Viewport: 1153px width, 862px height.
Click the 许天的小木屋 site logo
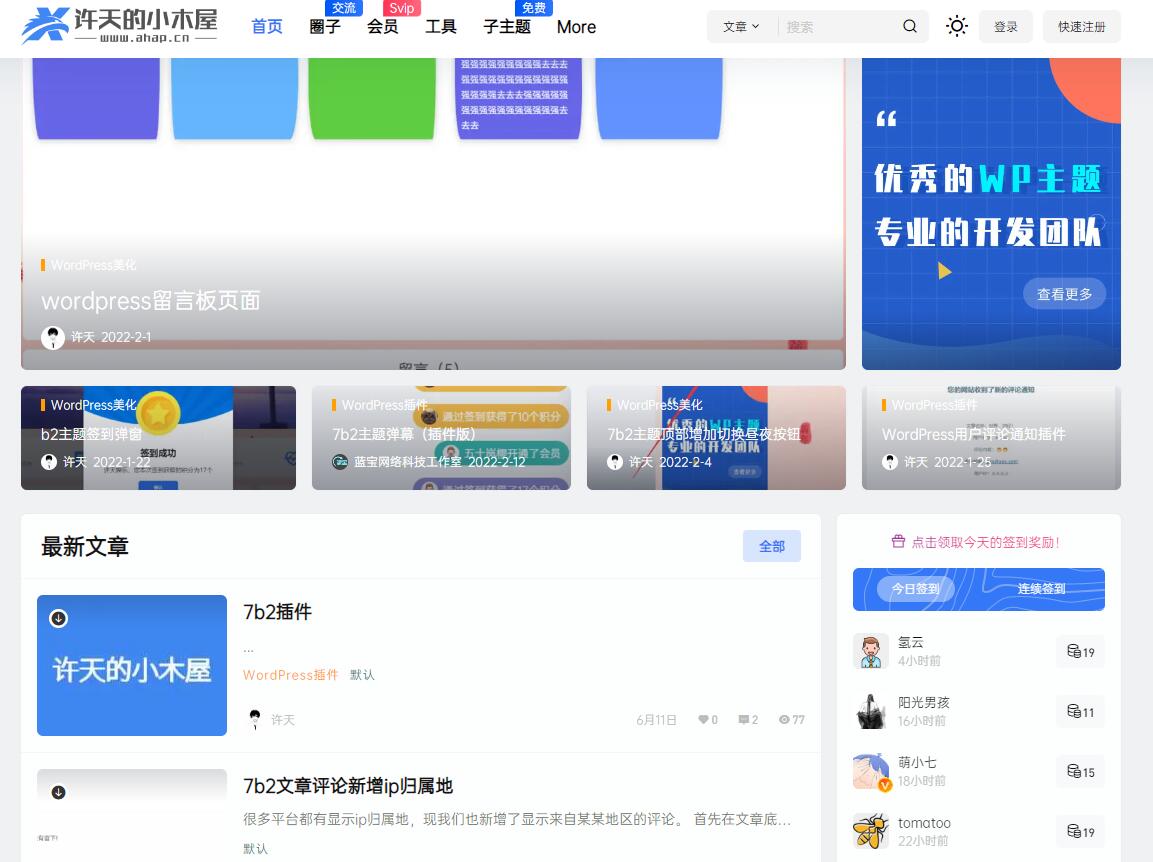(119, 26)
